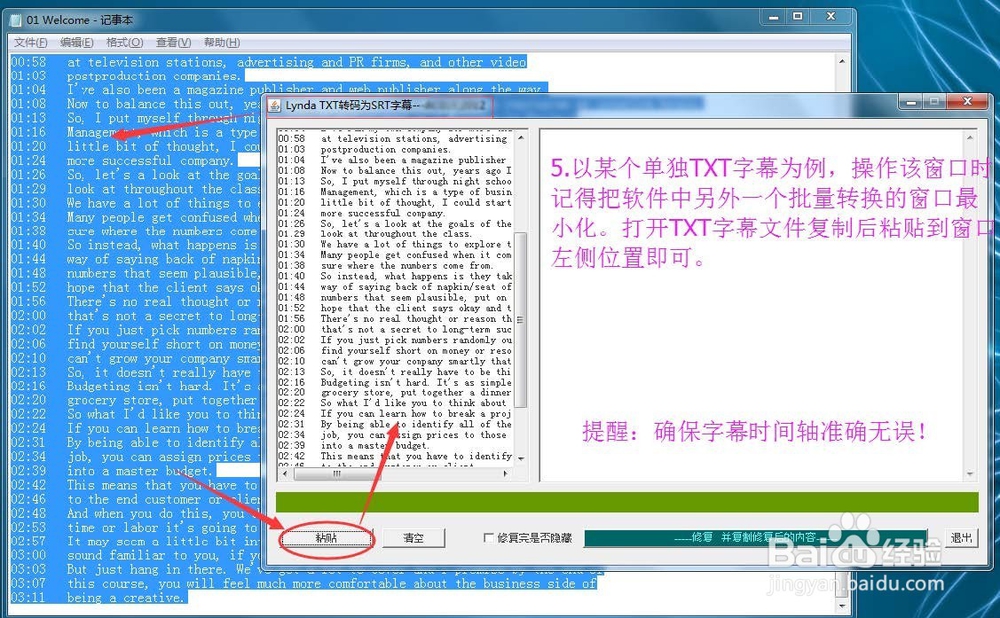This screenshot has width=1000, height=618.
Task: Click Notepad line '02:39 into a master budget.'
Action: [113, 471]
